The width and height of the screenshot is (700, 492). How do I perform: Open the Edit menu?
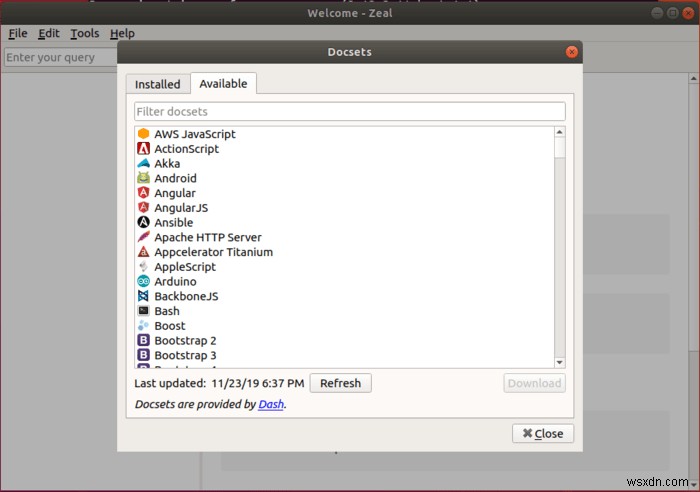coord(49,33)
